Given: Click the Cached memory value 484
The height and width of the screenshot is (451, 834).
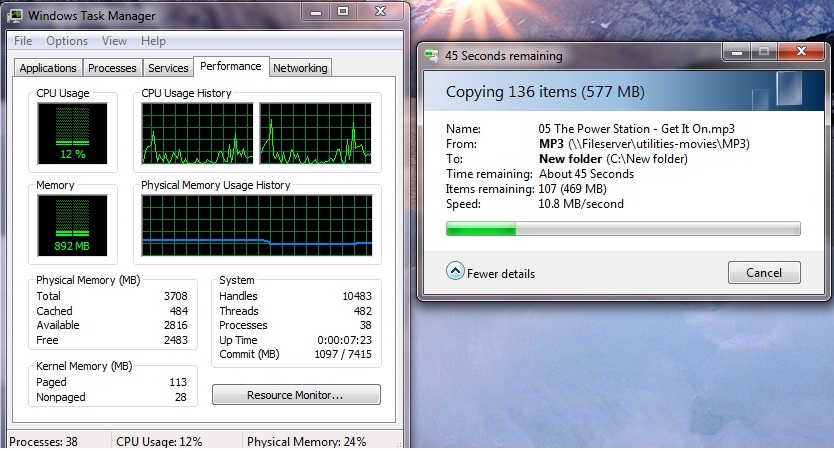Looking at the screenshot, I should point(179,311).
